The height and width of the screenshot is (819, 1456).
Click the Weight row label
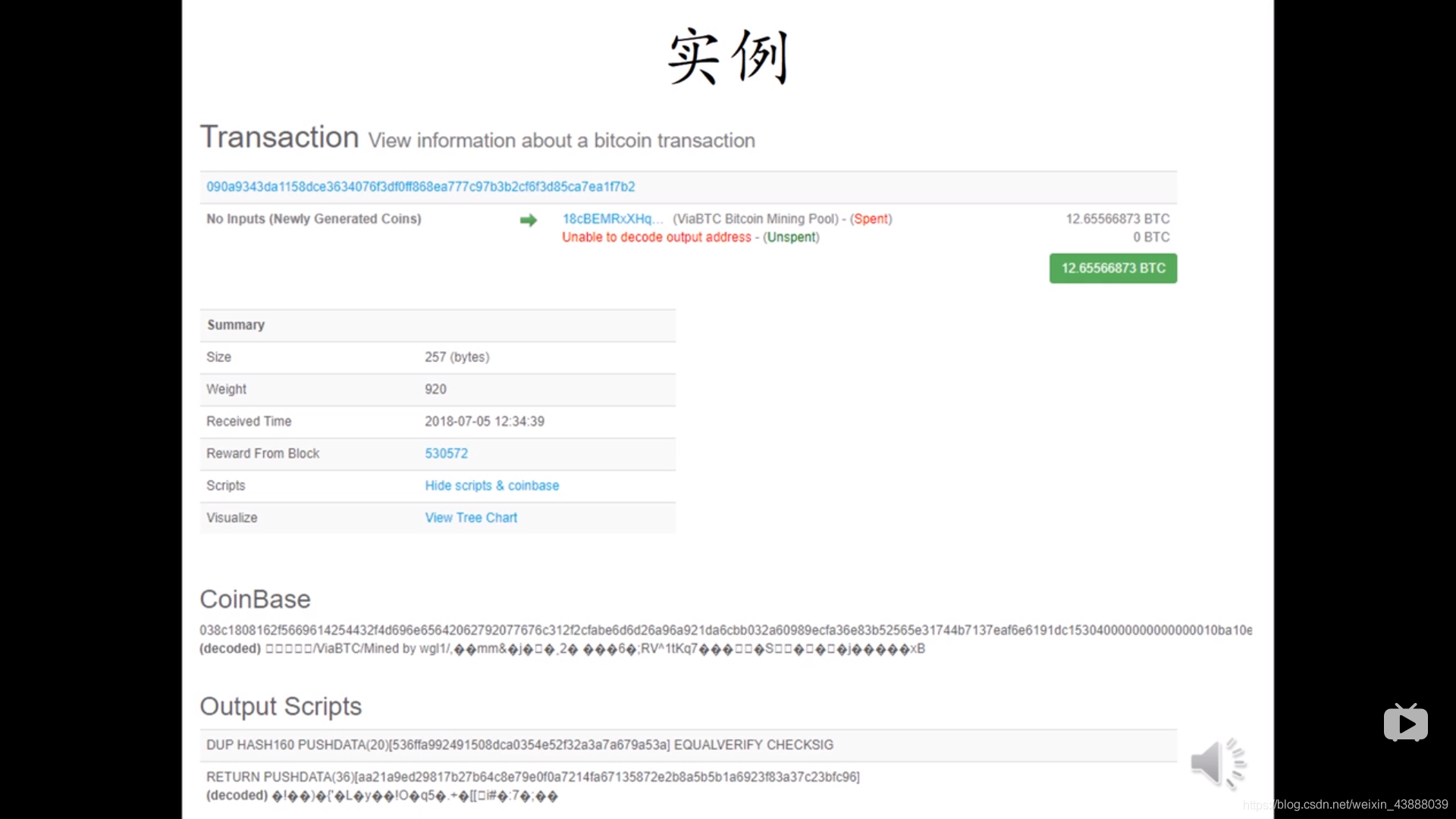click(x=226, y=389)
